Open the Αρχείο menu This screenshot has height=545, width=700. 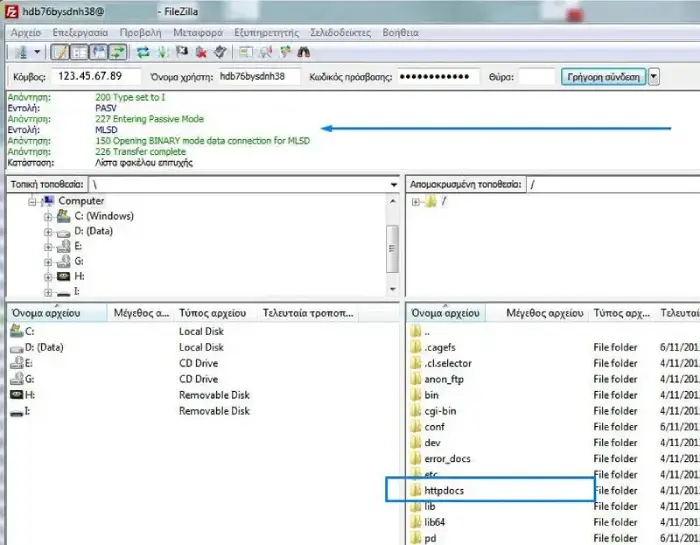[x=26, y=33]
